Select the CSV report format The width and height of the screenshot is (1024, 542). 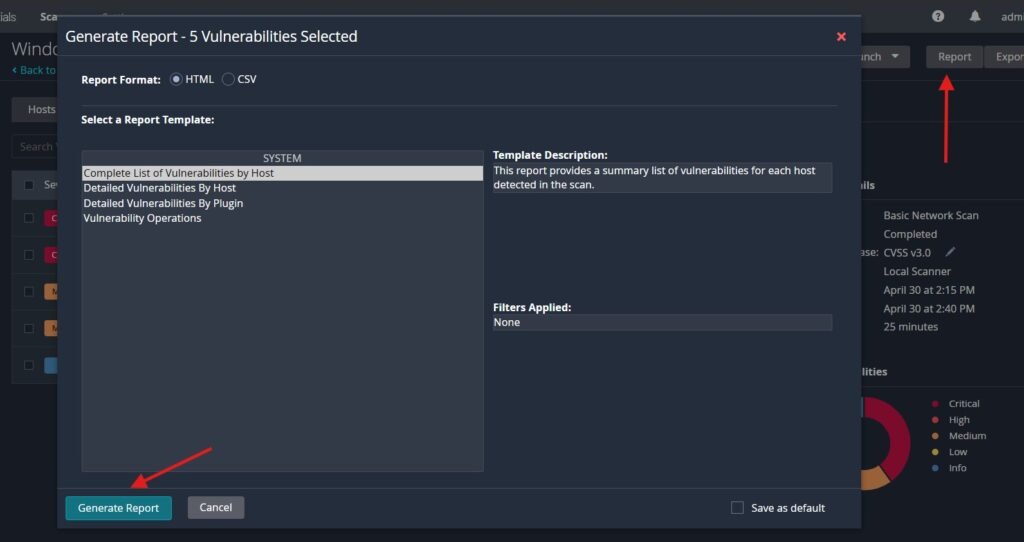click(x=229, y=79)
